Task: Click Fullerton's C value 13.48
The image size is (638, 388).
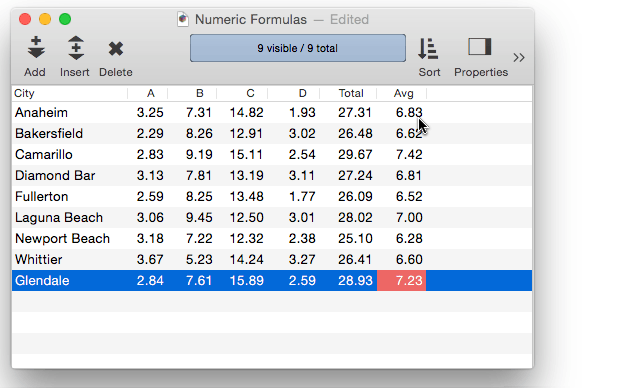Action: [247, 196]
